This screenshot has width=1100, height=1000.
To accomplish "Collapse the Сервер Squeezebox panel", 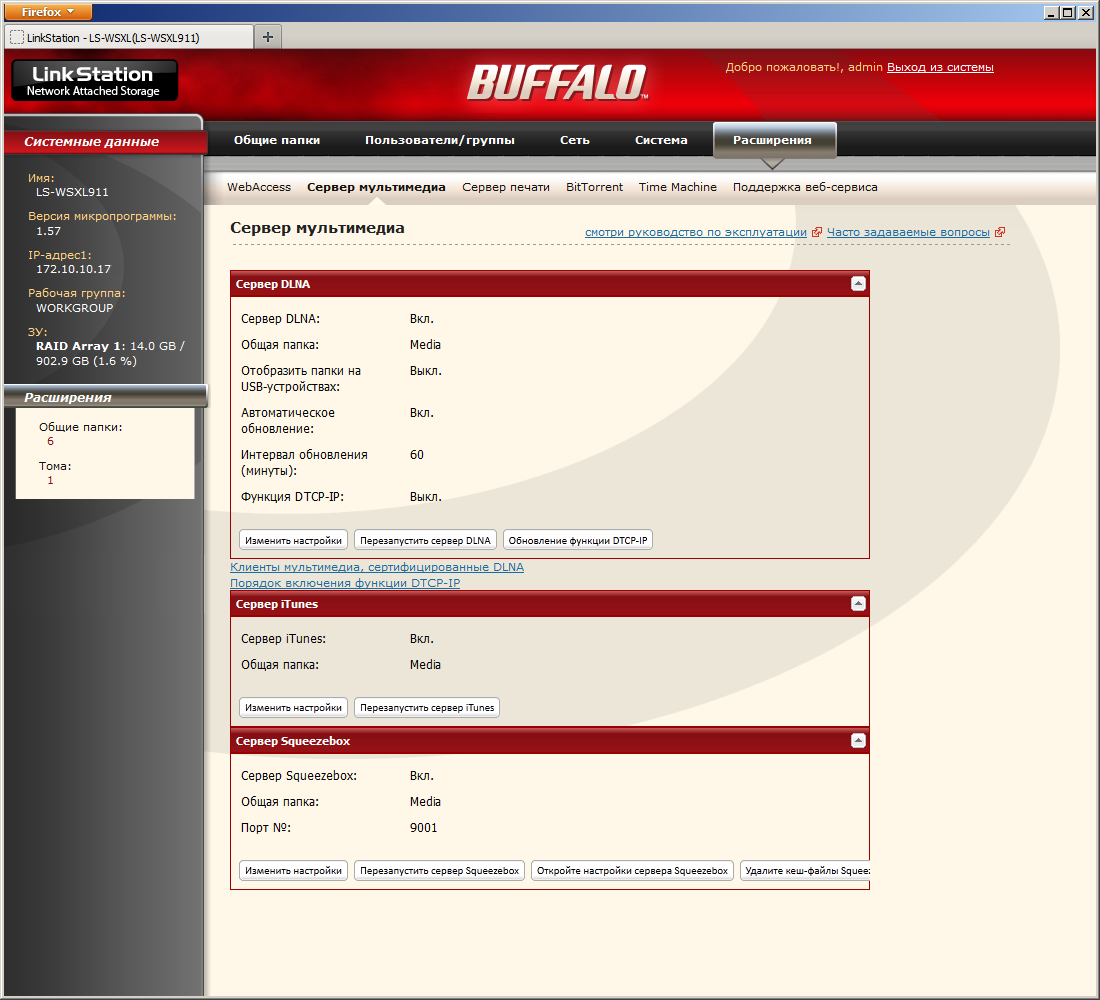I will pos(858,740).
